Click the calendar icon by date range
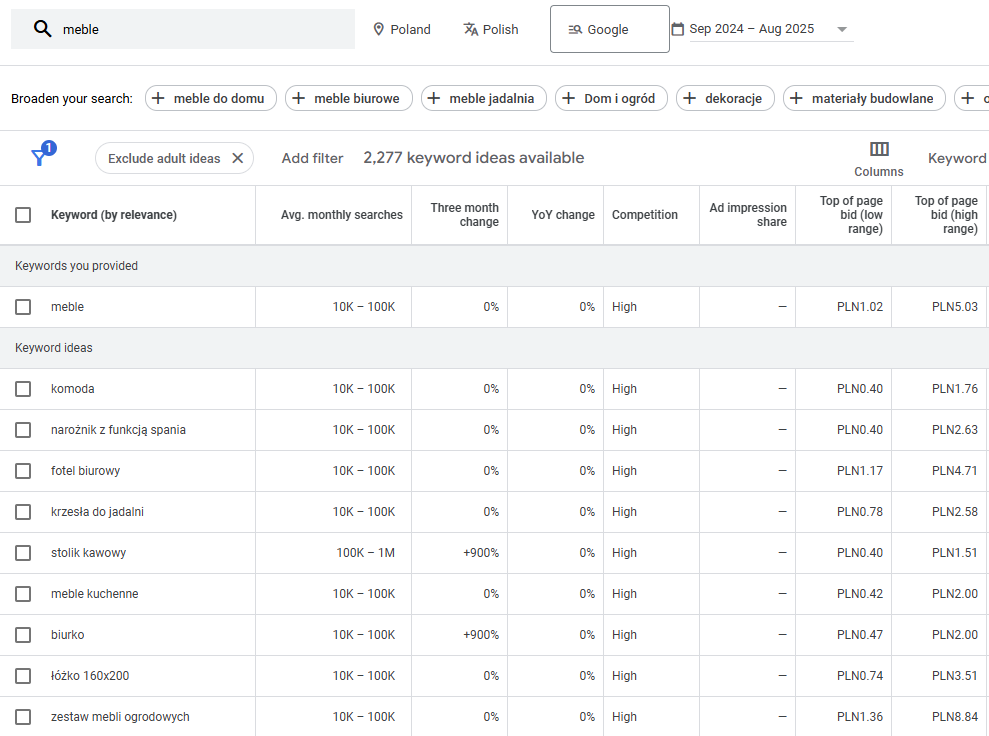This screenshot has height=736, width=989. (677, 29)
